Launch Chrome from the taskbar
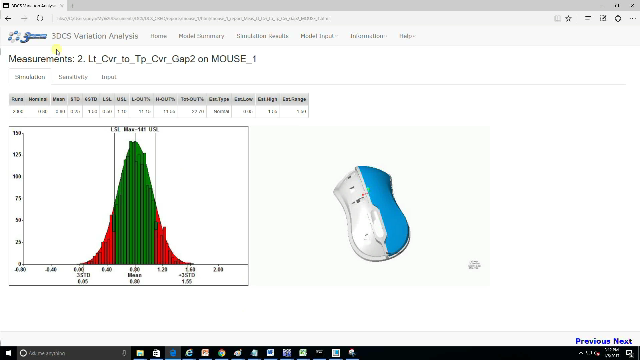Image resolution: width=640 pixels, height=360 pixels. pos(221,353)
